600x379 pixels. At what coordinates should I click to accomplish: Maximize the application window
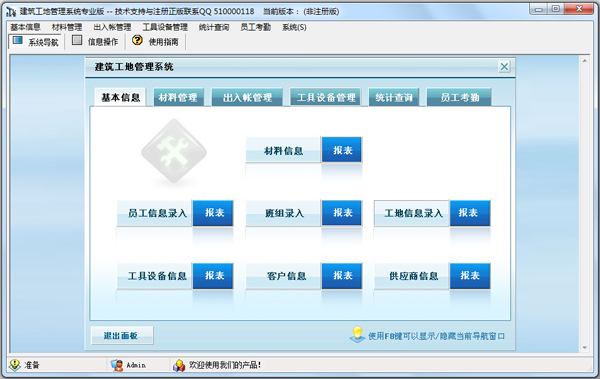556,9
